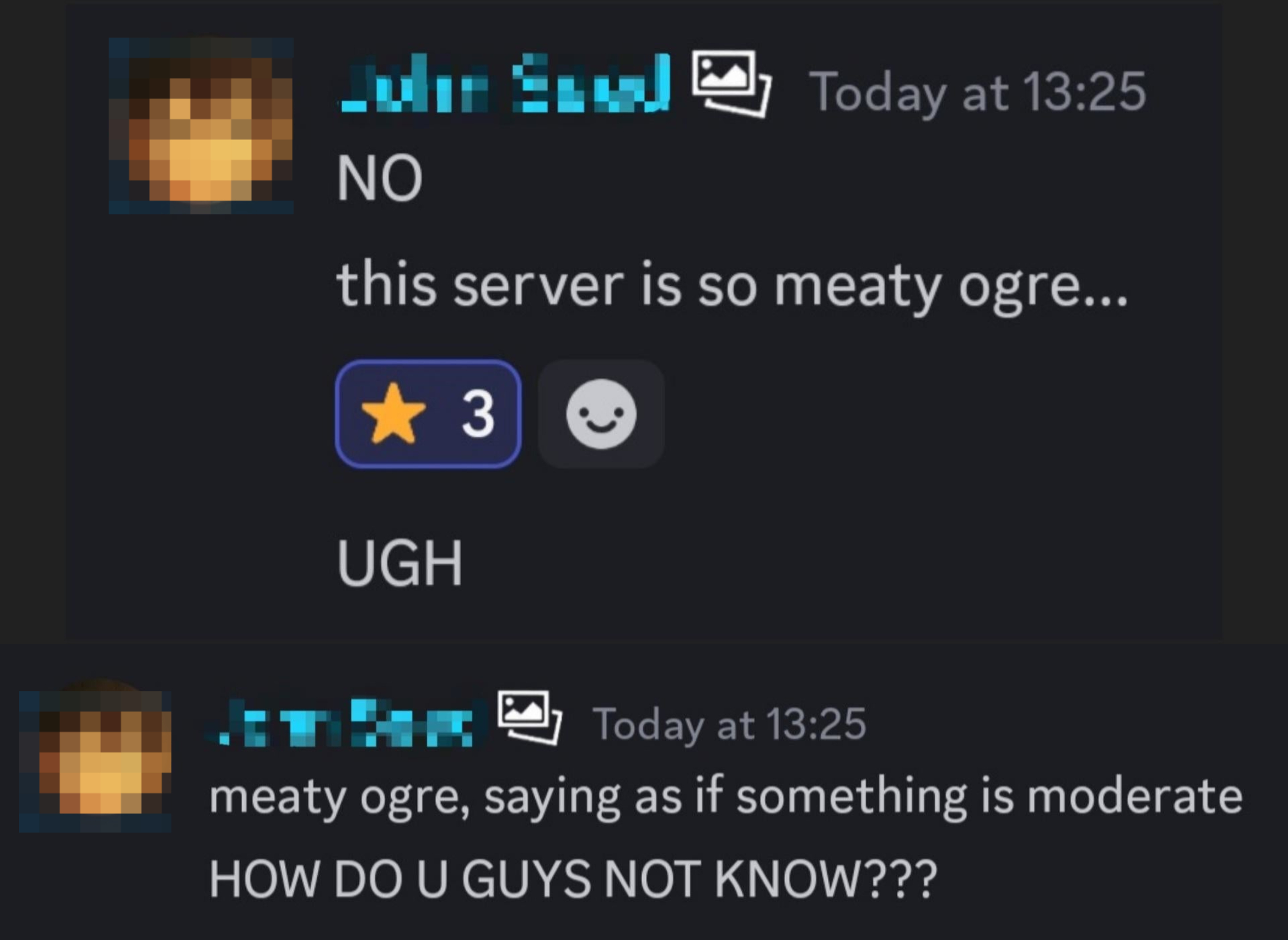Screen dimensions: 1288x940
Task: Click the message this server is so meaty ogre
Action: [732, 286]
